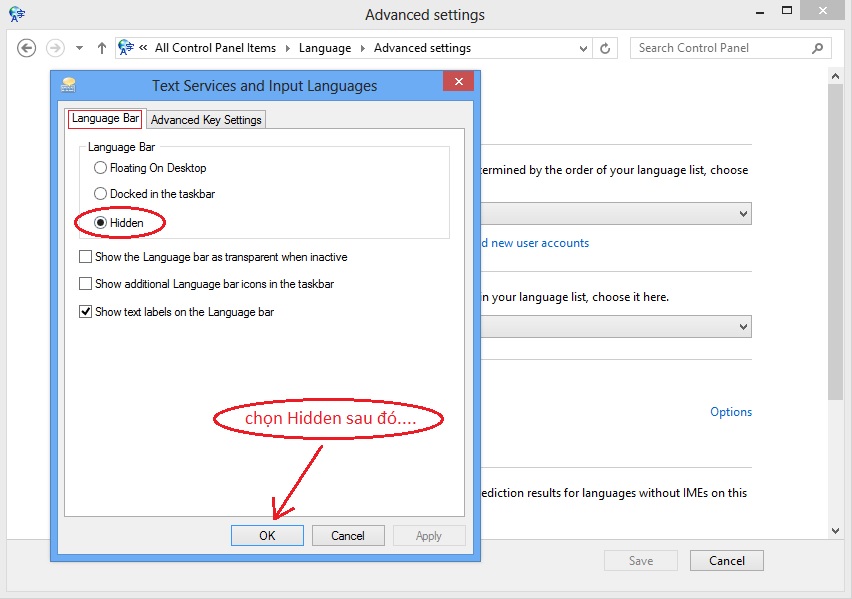
Task: Click the Control Panel icon in the address bar
Action: [x=124, y=46]
